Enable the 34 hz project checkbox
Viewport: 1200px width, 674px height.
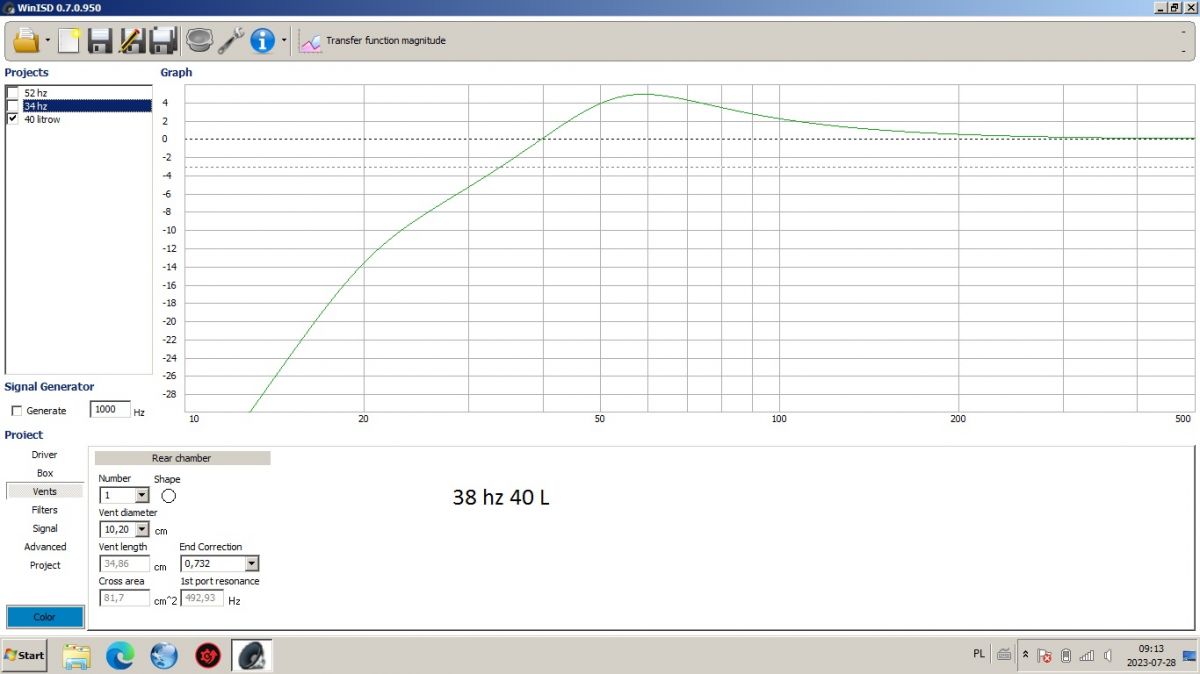13,106
